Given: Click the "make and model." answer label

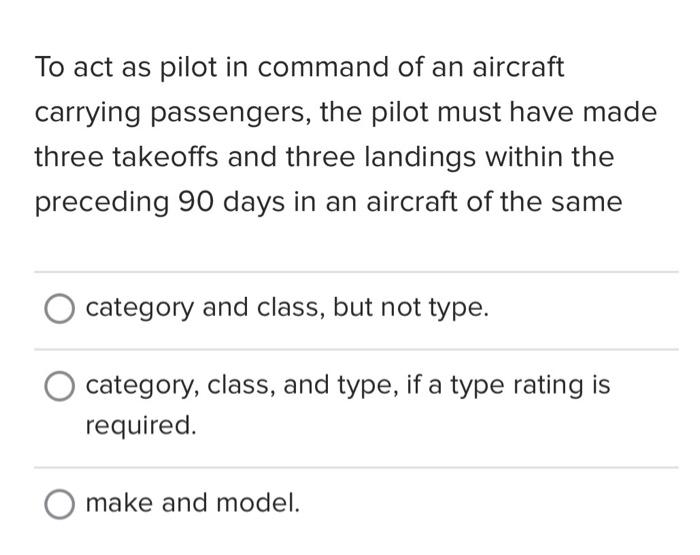Looking at the screenshot, I should (192, 503).
